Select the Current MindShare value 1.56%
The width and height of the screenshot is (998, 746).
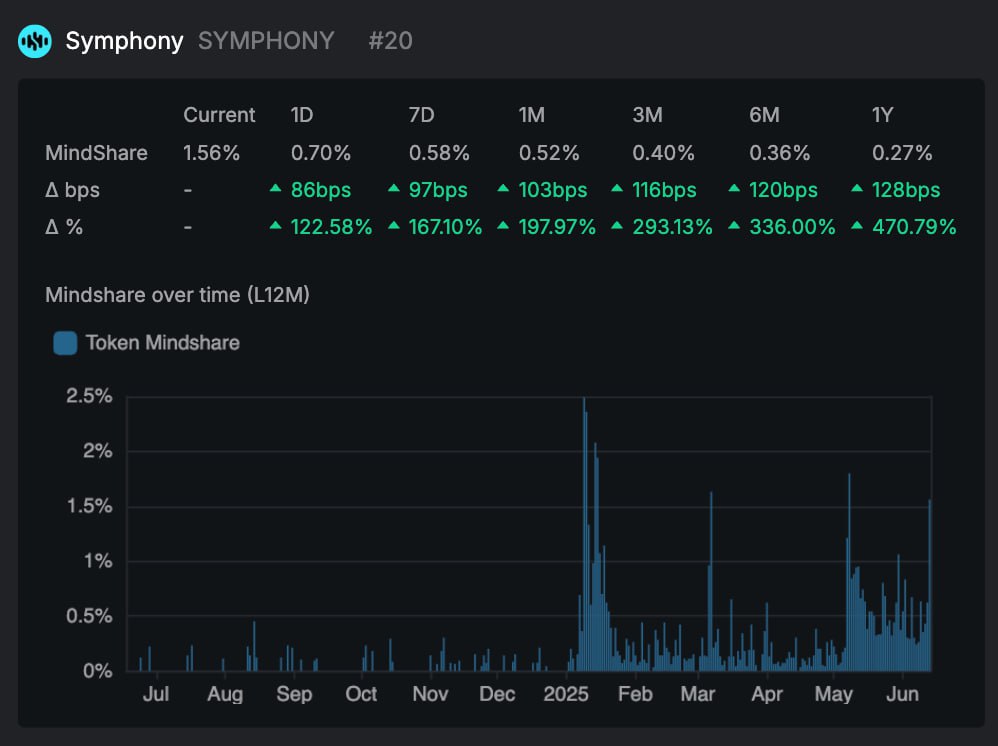pyautogui.click(x=210, y=153)
